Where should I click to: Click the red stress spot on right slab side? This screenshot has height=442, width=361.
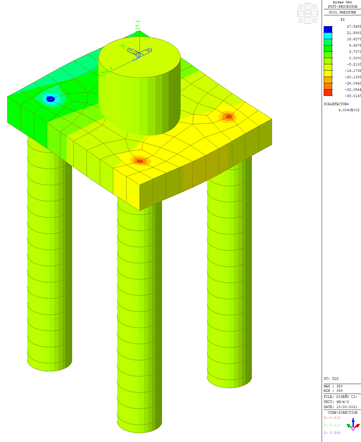[x=228, y=117]
